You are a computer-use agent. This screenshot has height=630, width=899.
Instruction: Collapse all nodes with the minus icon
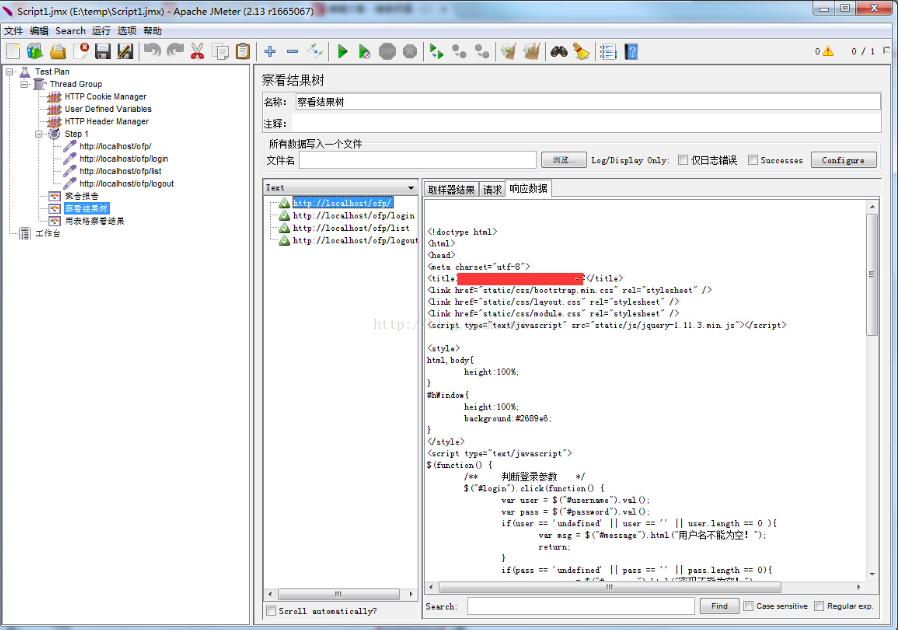point(292,52)
